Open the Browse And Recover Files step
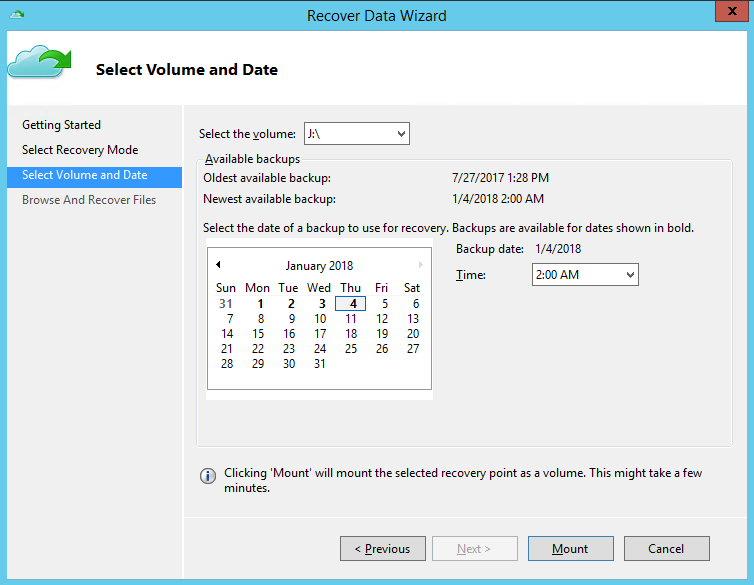Screen dimensions: 754x585 (x=89, y=200)
